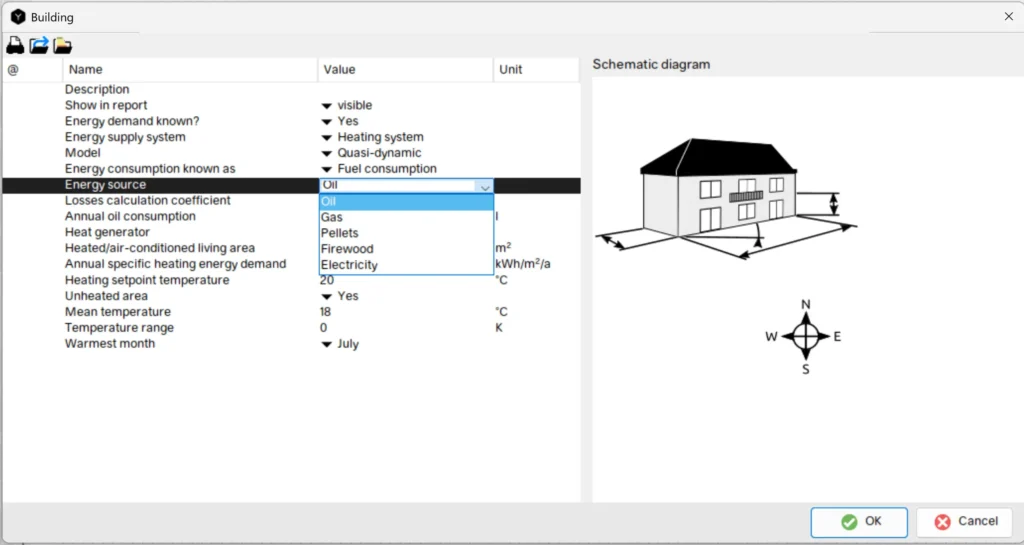Click the Value column header
Screen dimensions: 1024x545
[406, 70]
